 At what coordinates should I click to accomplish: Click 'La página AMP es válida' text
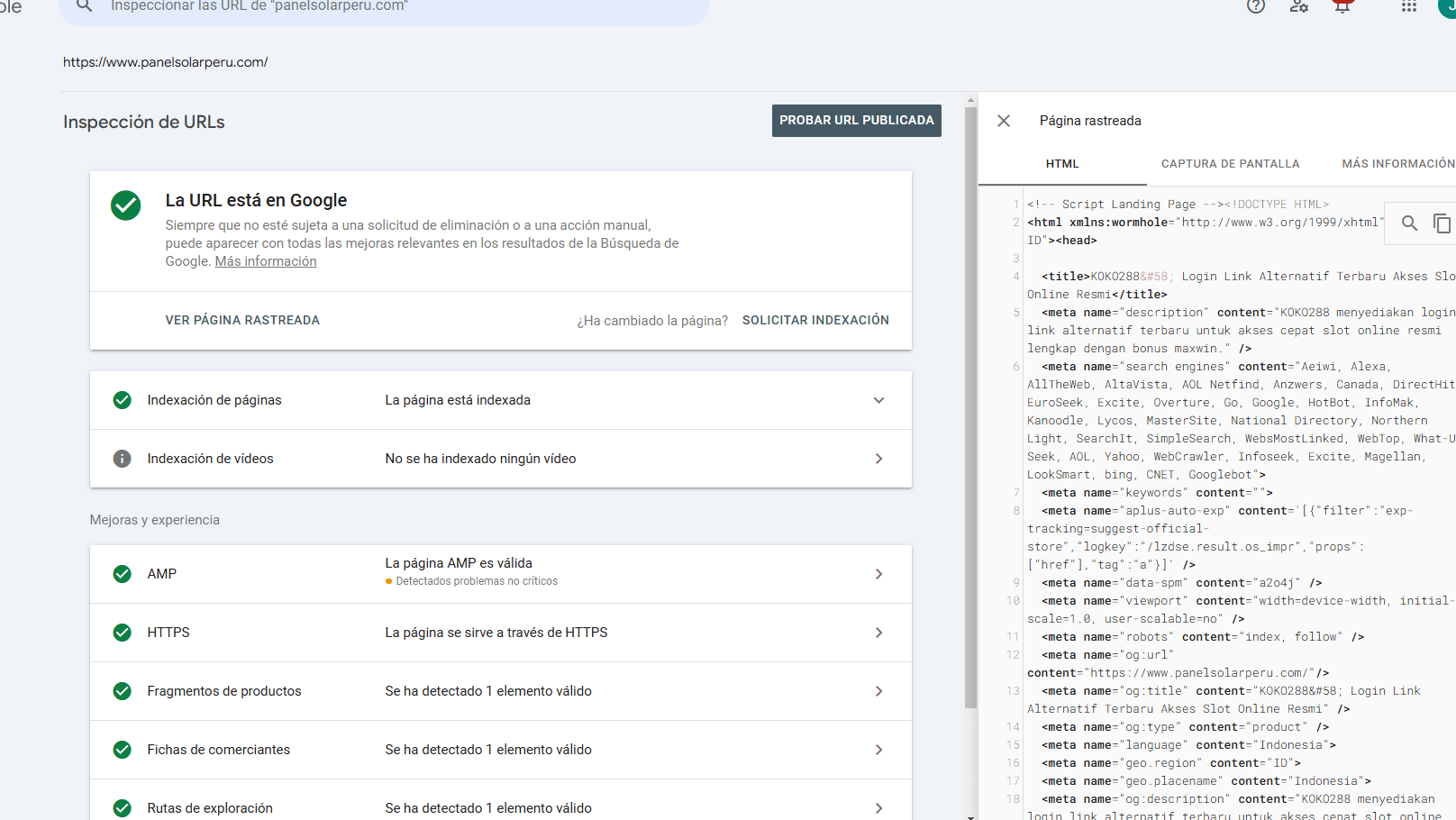459,563
